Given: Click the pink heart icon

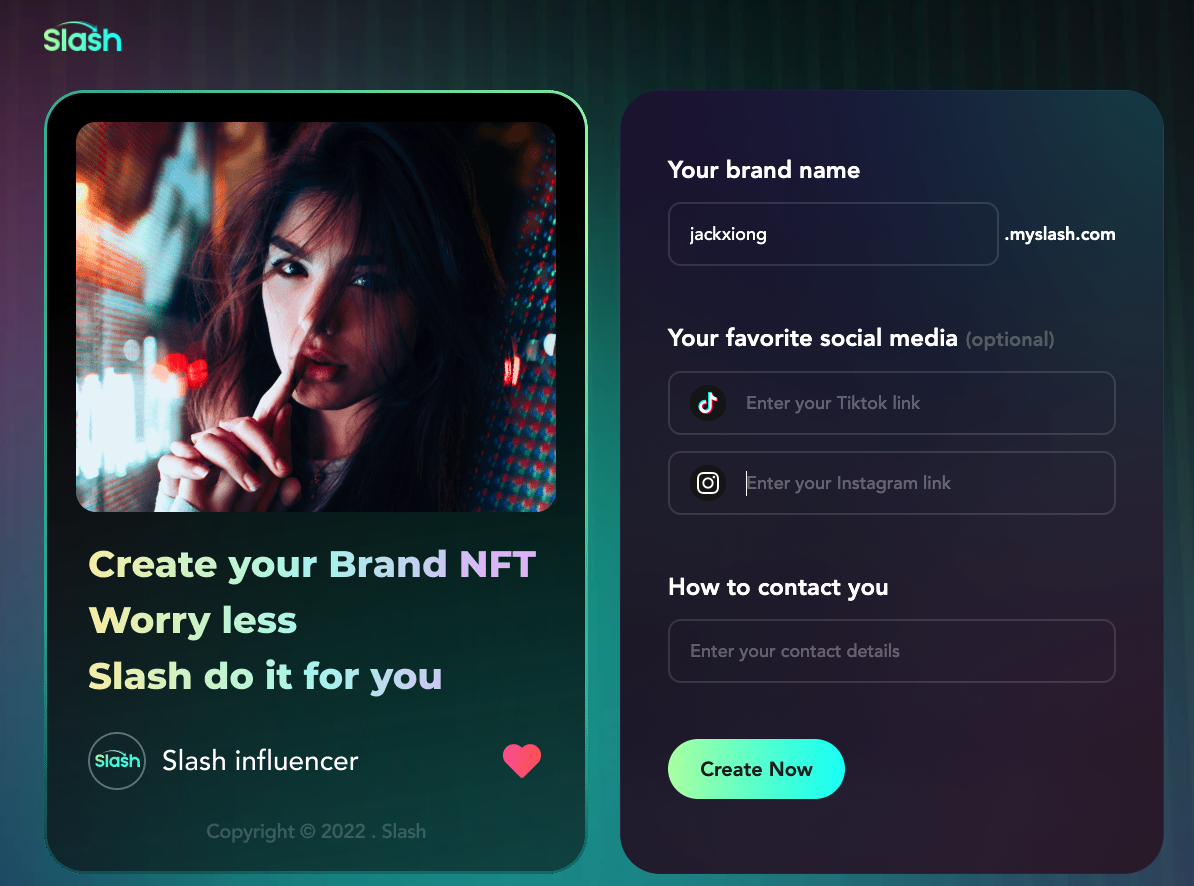Looking at the screenshot, I should (x=522, y=760).
